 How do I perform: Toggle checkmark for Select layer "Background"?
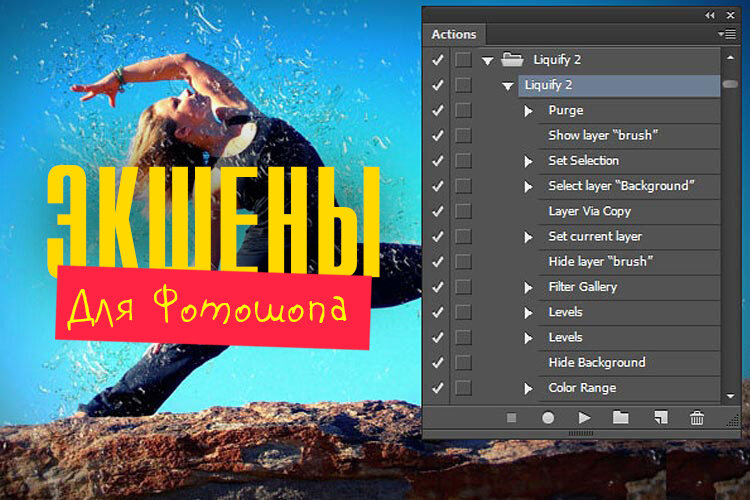437,186
